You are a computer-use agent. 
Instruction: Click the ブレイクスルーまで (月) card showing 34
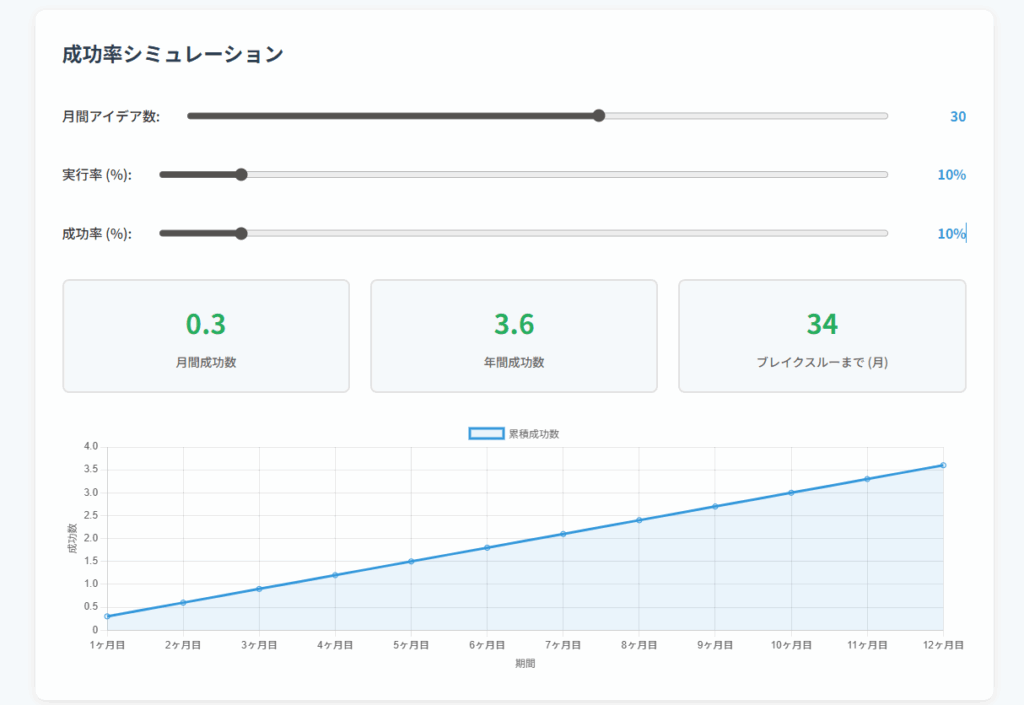click(x=822, y=336)
